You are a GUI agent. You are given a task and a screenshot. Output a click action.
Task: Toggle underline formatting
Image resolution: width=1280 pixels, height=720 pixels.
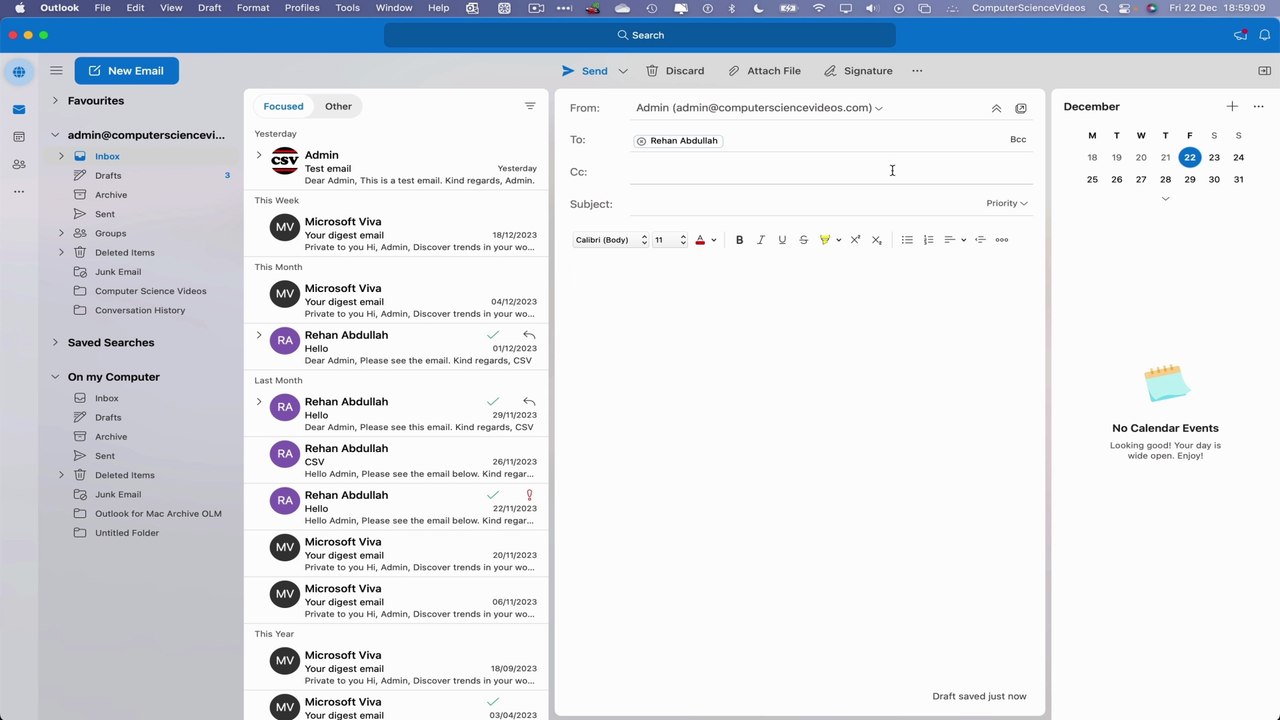[x=782, y=240]
